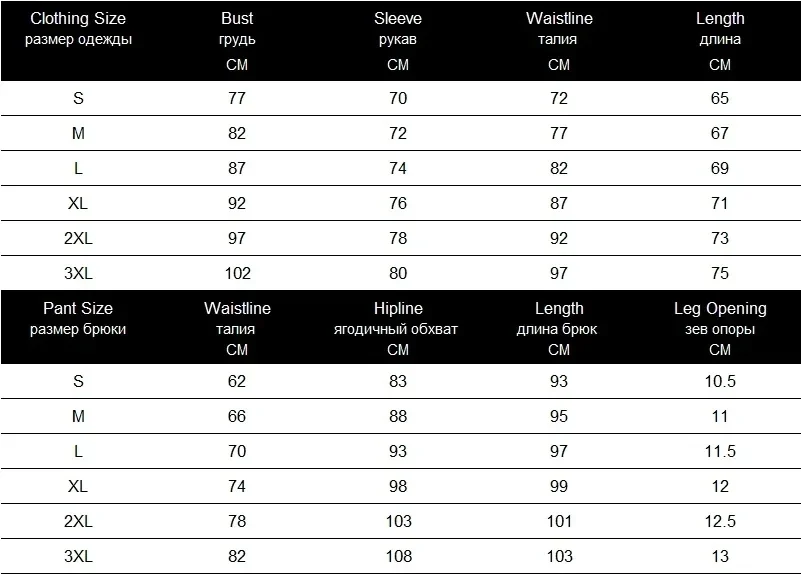Select clothing size M row label

click(x=78, y=133)
